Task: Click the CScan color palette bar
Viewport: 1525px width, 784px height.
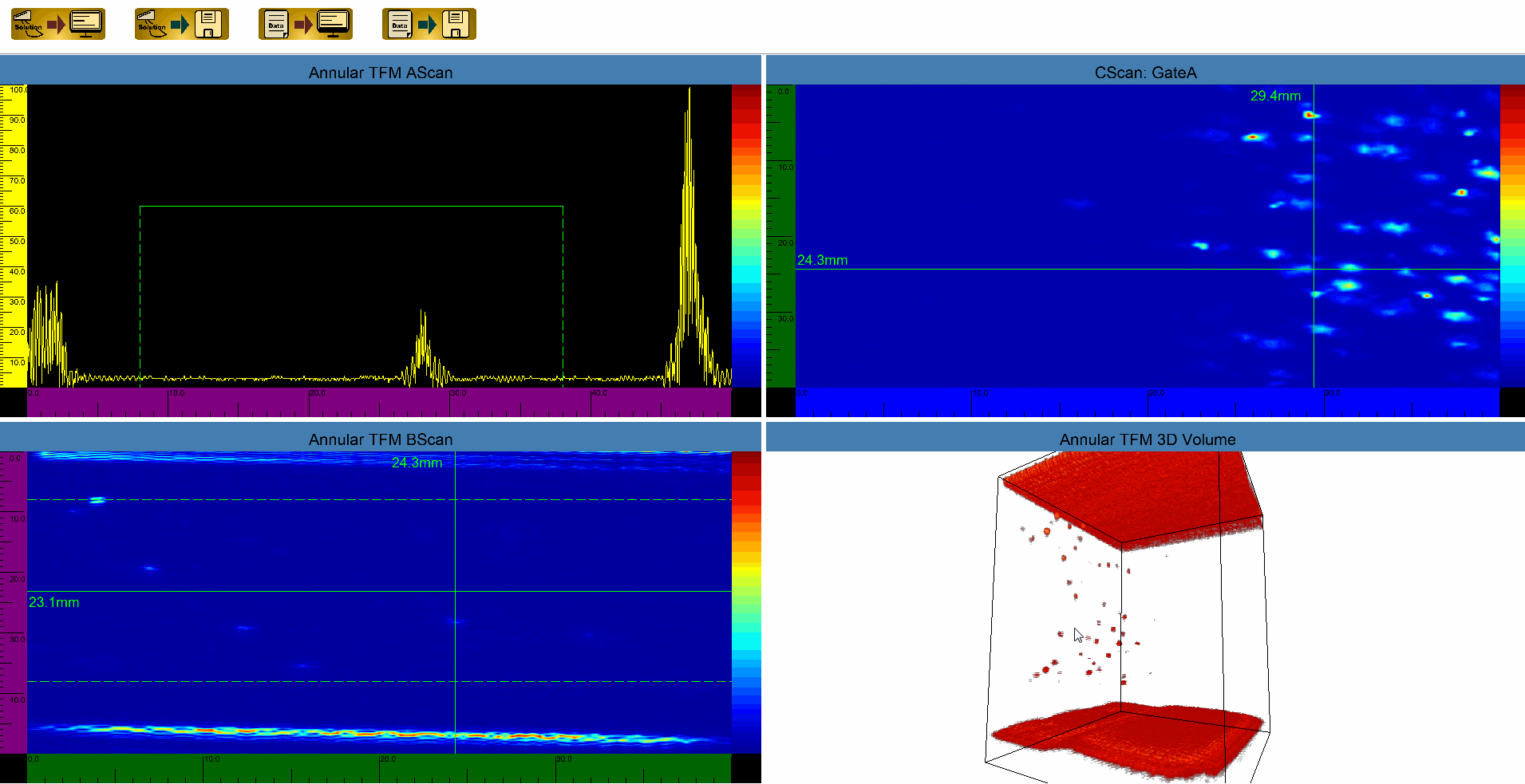Action: 1512,236
